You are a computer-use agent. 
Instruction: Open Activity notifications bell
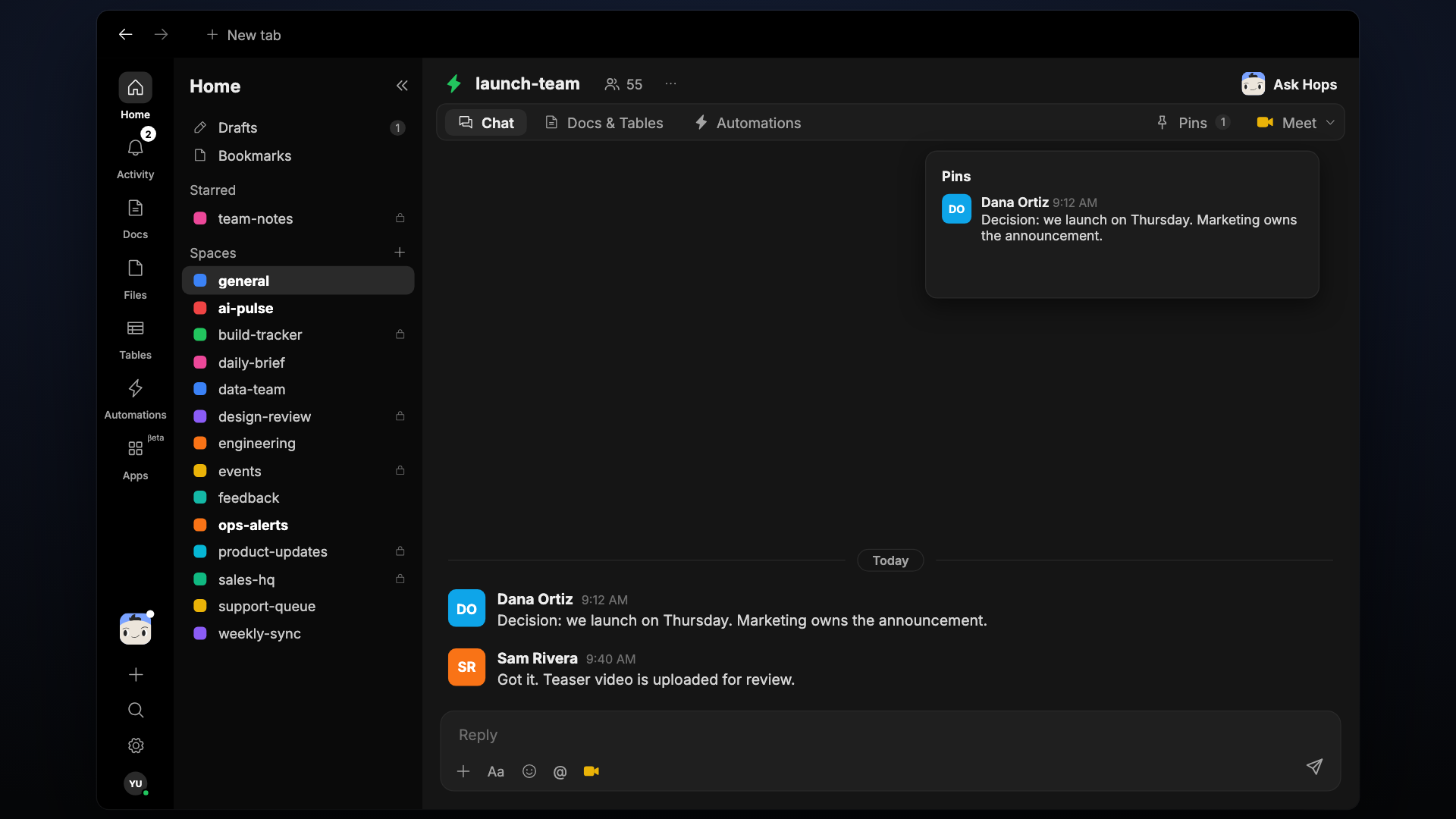[x=135, y=148]
